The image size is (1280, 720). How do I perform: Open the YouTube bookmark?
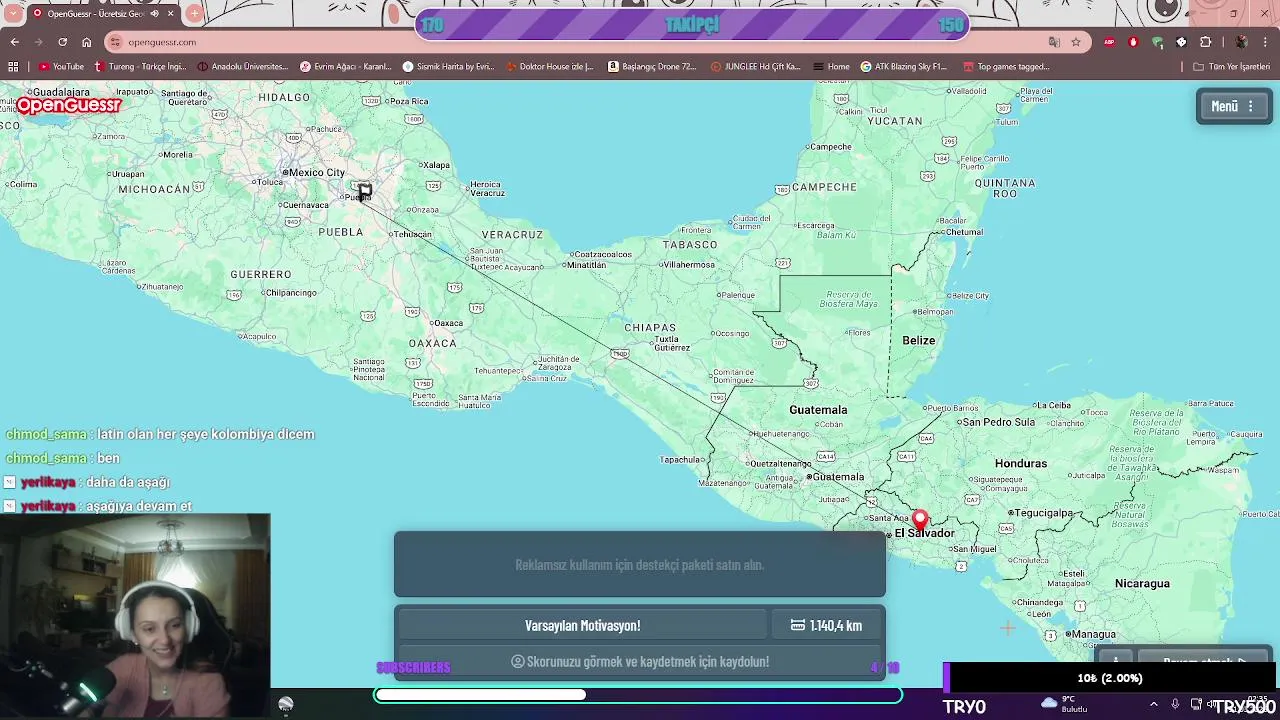(x=61, y=67)
